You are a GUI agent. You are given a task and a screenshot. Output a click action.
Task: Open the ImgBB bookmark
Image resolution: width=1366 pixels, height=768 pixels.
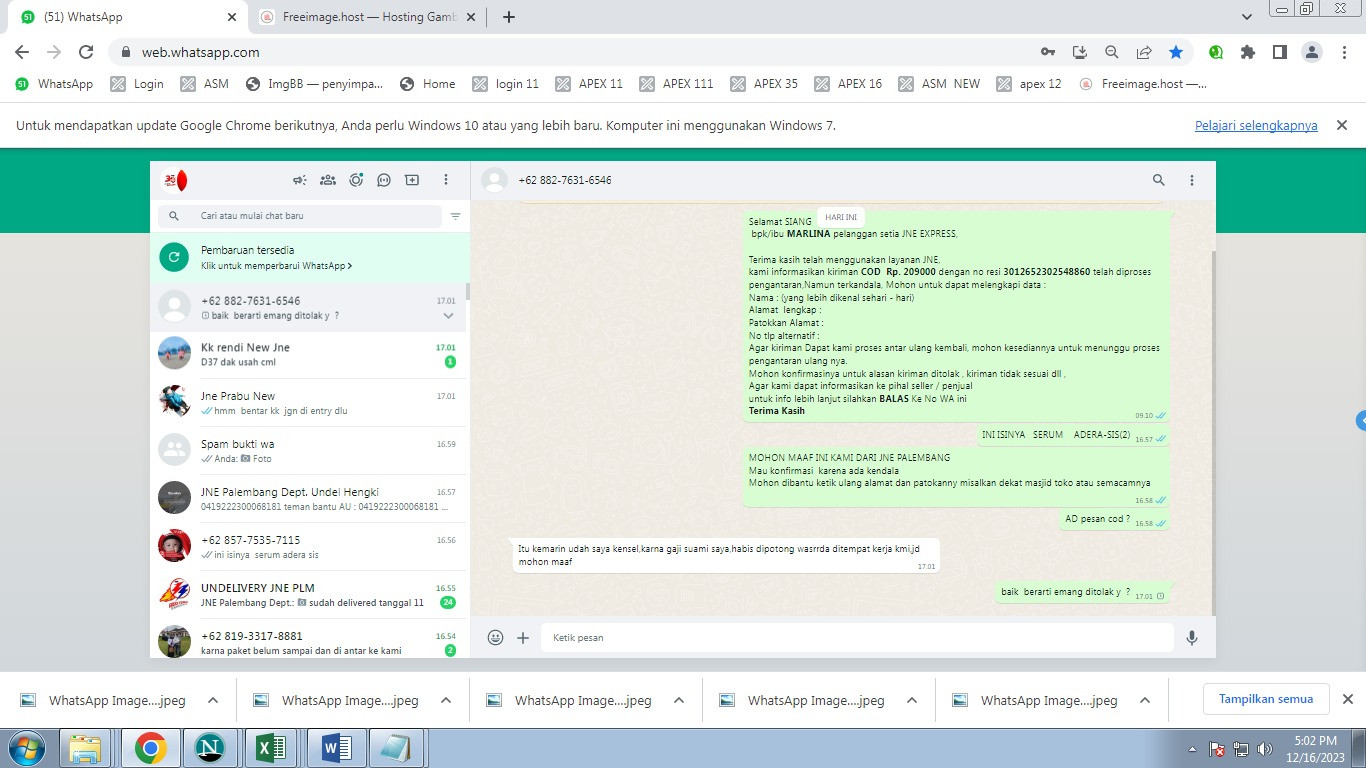(x=314, y=84)
